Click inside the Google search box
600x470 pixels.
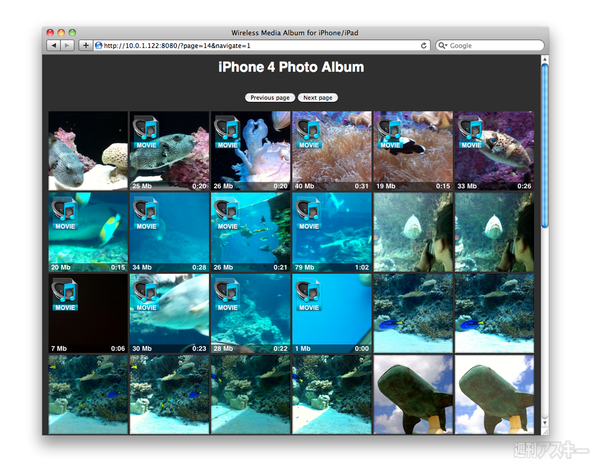(490, 45)
